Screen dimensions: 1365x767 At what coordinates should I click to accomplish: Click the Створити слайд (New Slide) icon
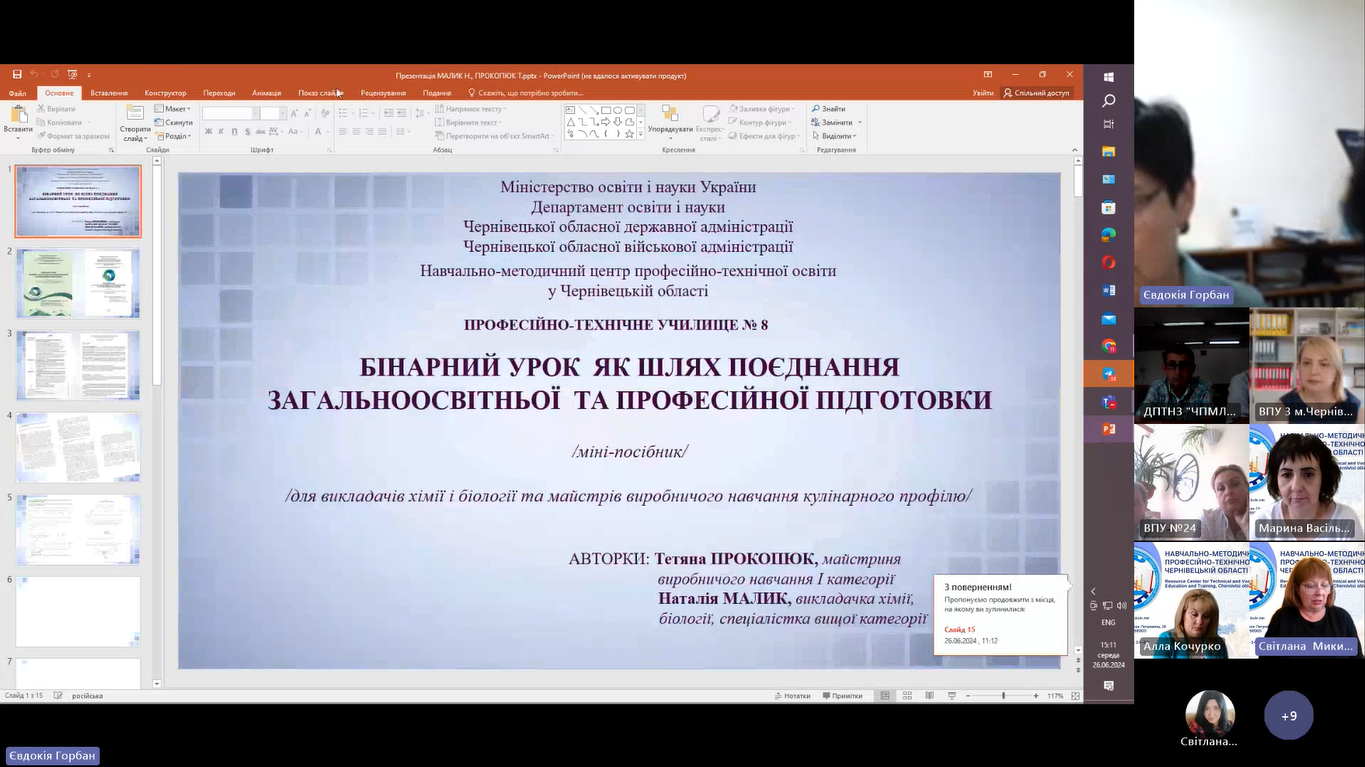tap(135, 115)
